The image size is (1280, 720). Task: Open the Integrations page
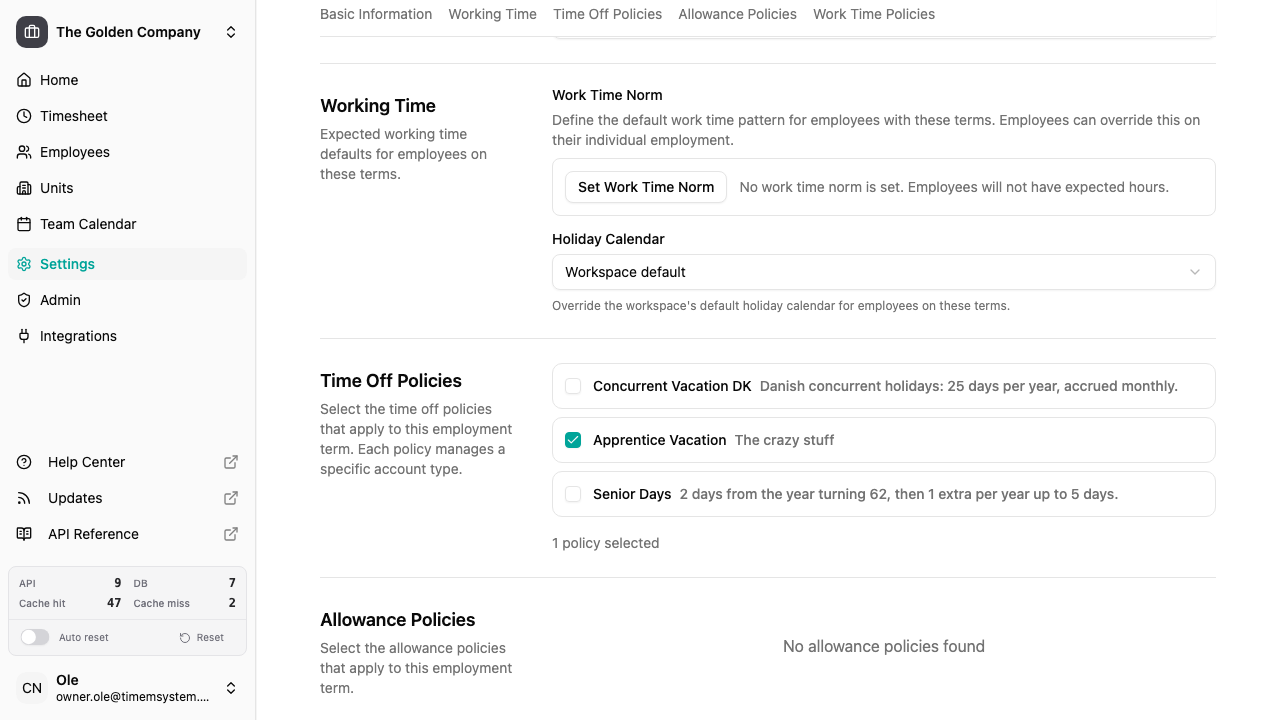[79, 335]
